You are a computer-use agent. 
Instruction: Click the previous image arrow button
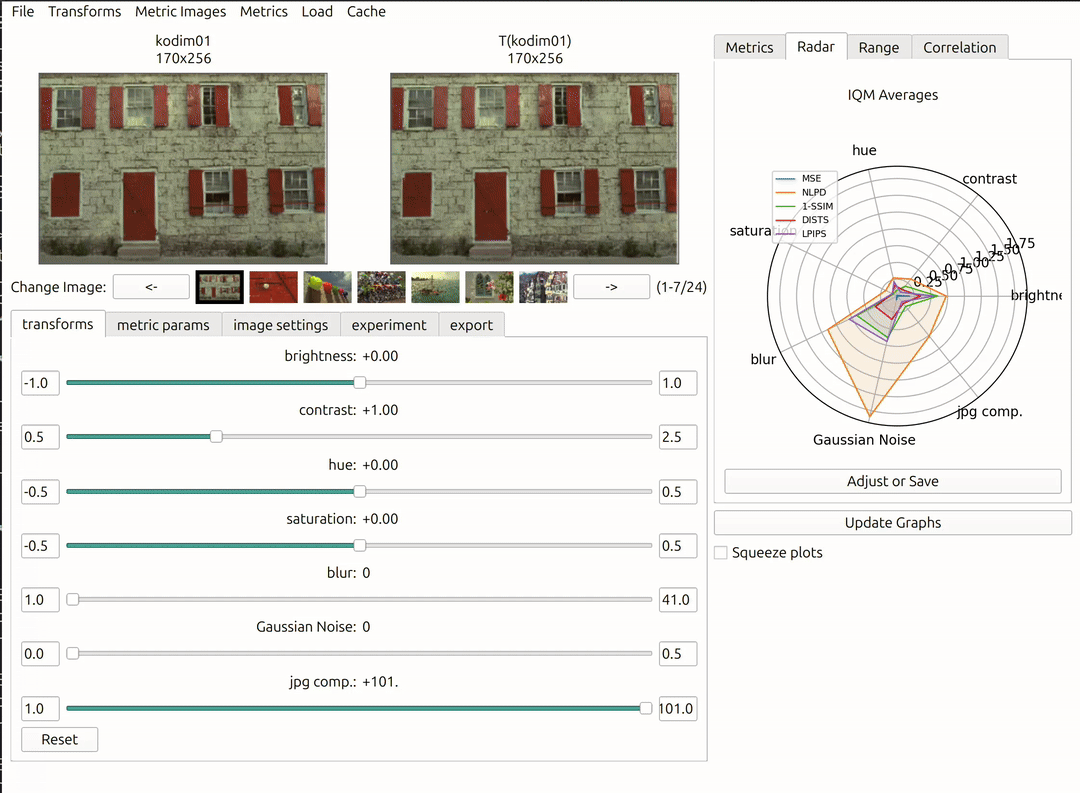tap(152, 287)
